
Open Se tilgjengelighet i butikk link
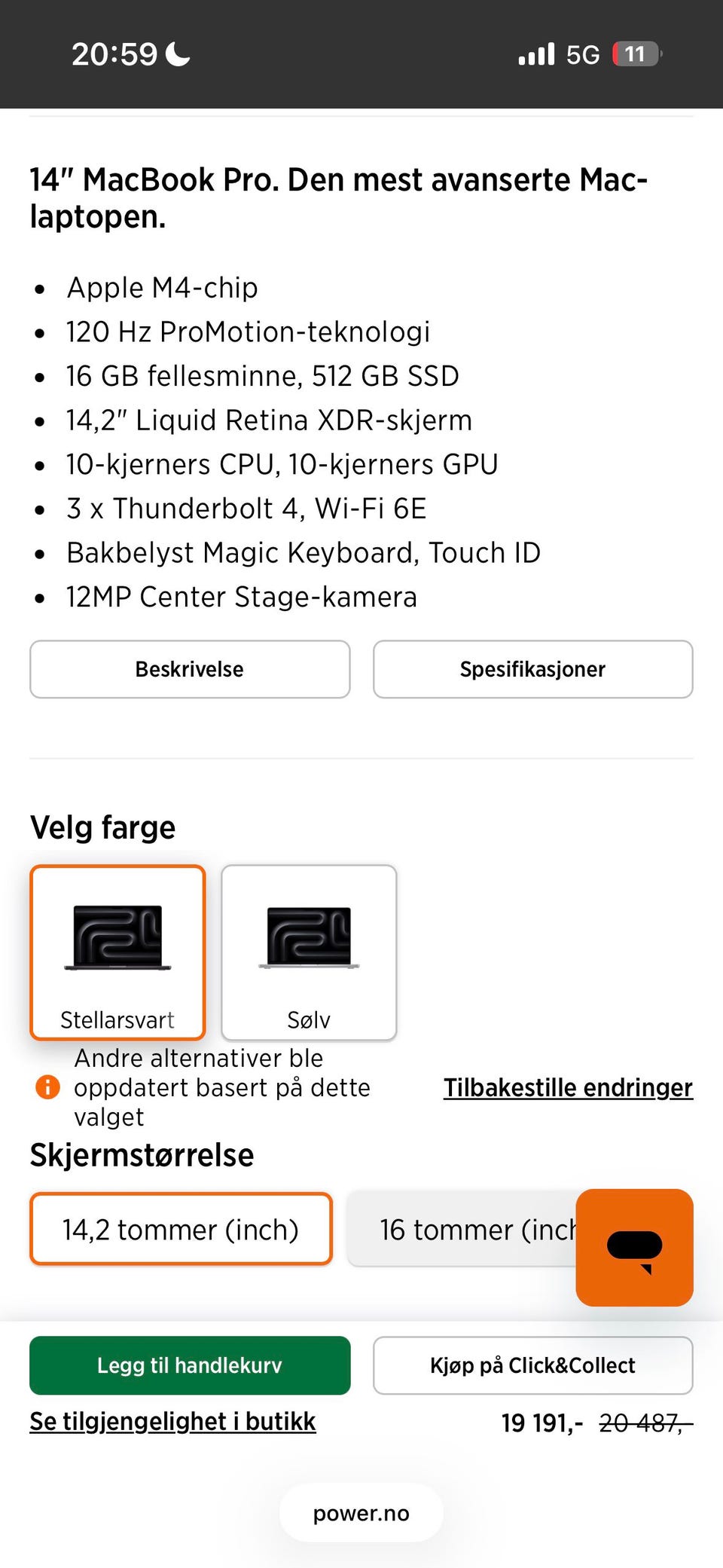click(x=172, y=1421)
